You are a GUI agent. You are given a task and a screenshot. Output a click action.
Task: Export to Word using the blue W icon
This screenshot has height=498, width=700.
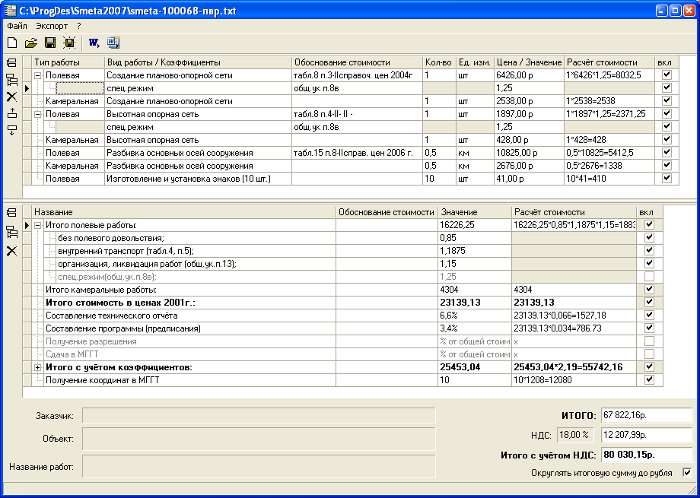[x=94, y=43]
